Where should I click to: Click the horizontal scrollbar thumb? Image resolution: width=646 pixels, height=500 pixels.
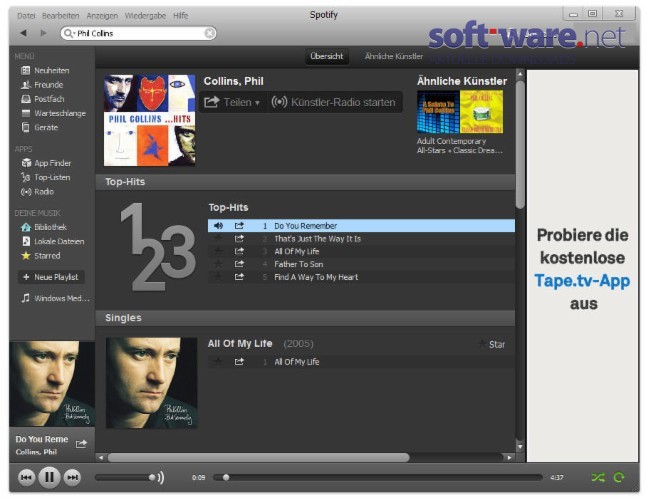point(259,458)
